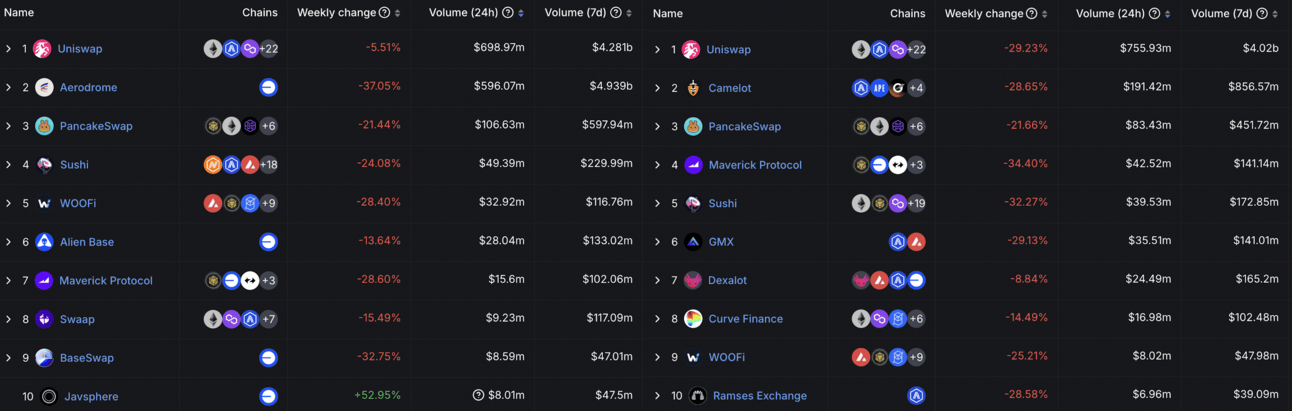Viewport: 1292px width, 411px height.
Task: Open the BaseSwap link
Action: coord(86,358)
